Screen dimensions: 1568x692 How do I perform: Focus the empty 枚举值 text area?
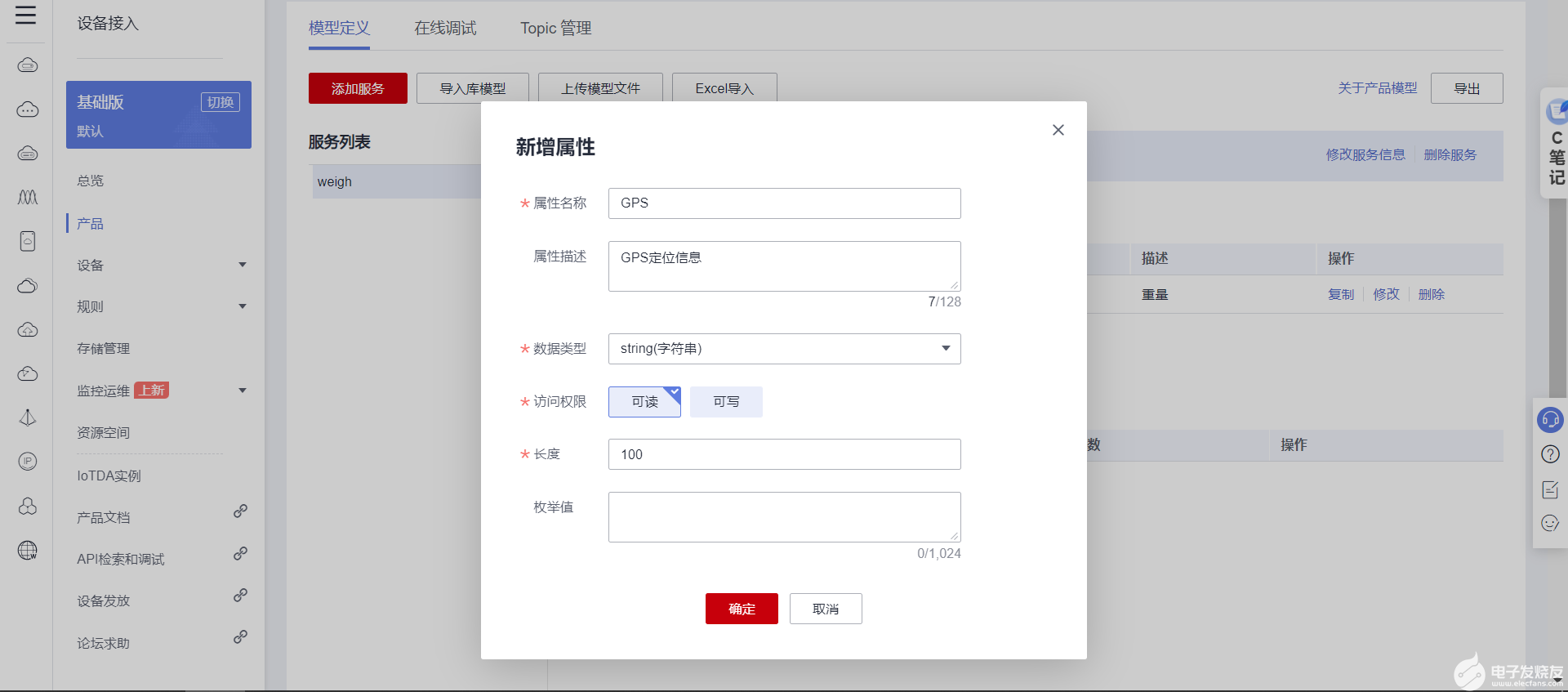pyautogui.click(x=784, y=517)
